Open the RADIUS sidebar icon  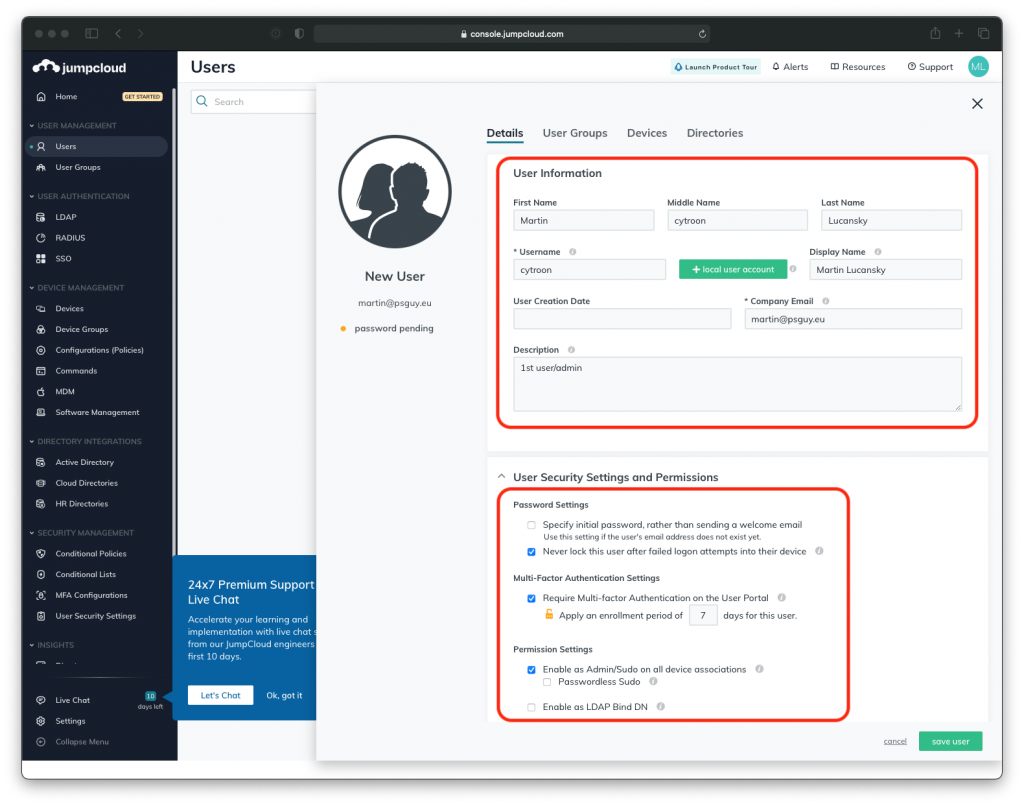41,238
